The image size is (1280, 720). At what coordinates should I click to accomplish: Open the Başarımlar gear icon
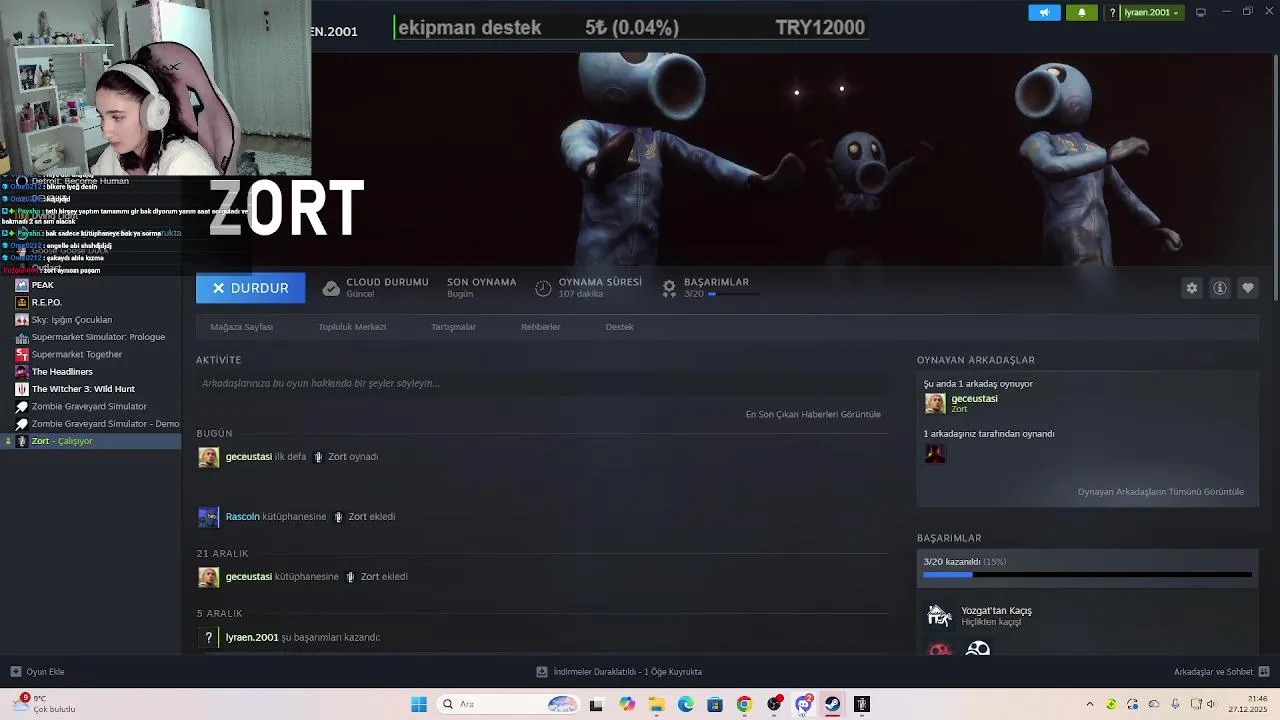pos(669,288)
